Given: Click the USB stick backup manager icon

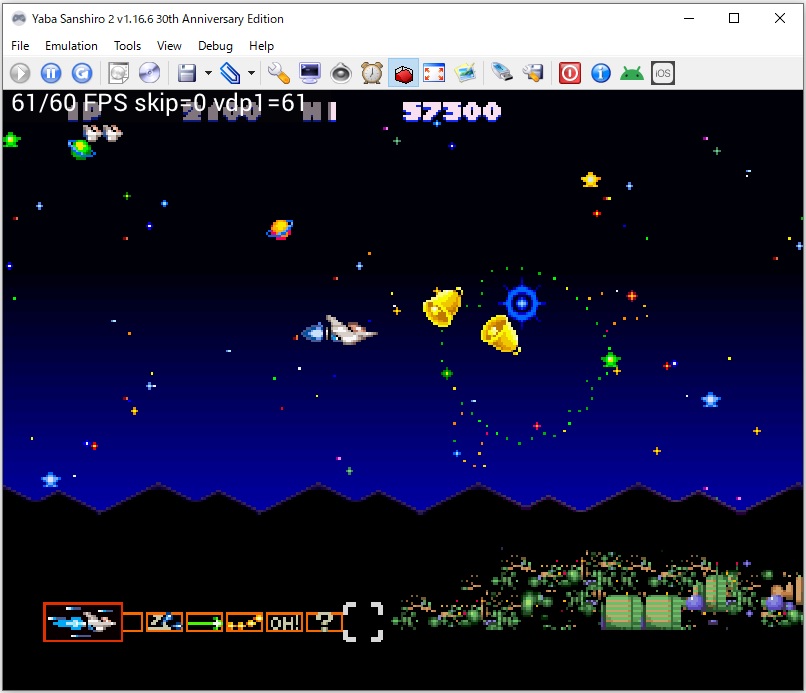Looking at the screenshot, I should click(502, 73).
